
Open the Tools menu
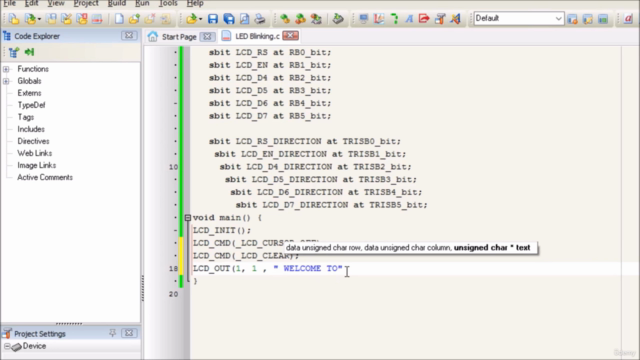(168, 3)
